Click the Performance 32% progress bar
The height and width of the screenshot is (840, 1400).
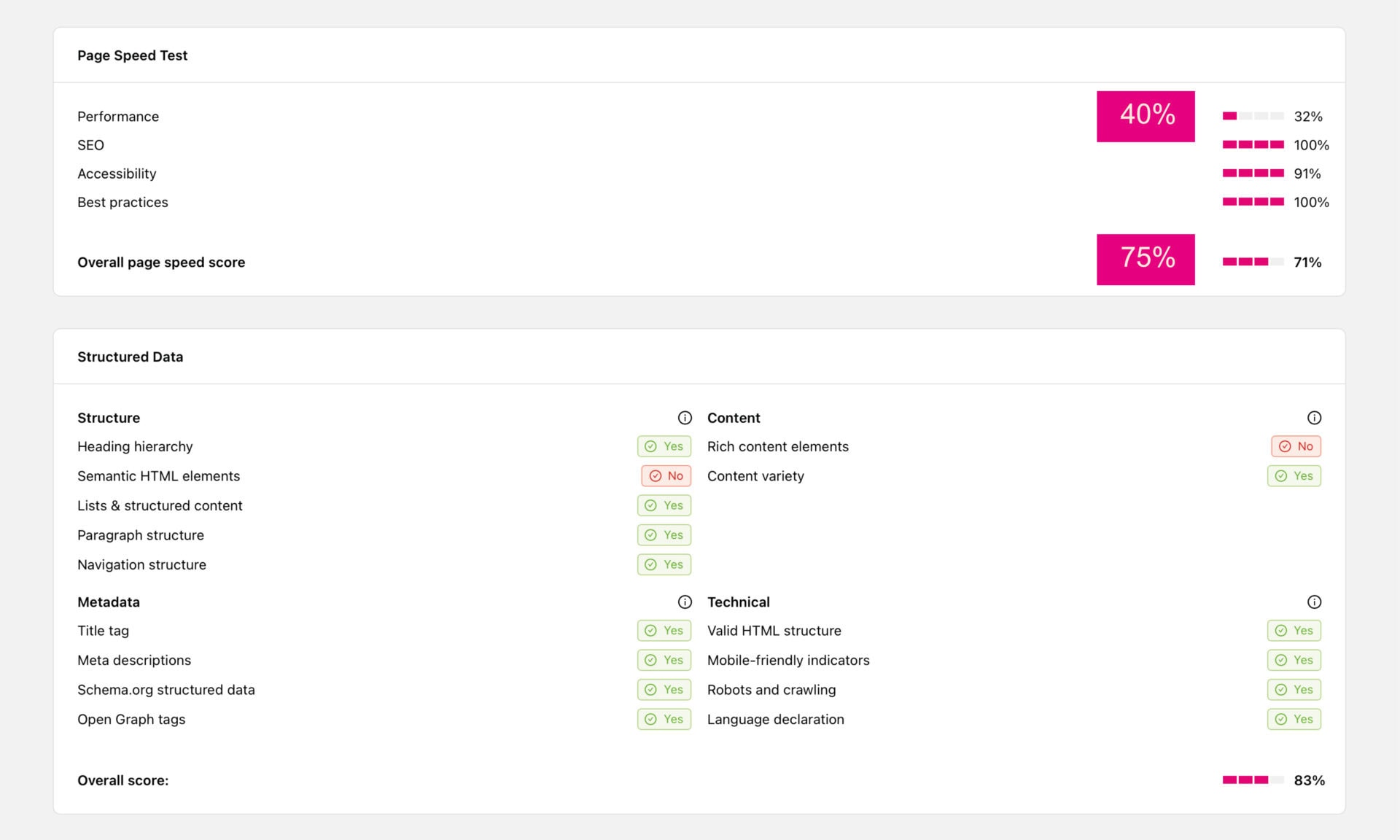pyautogui.click(x=1253, y=116)
